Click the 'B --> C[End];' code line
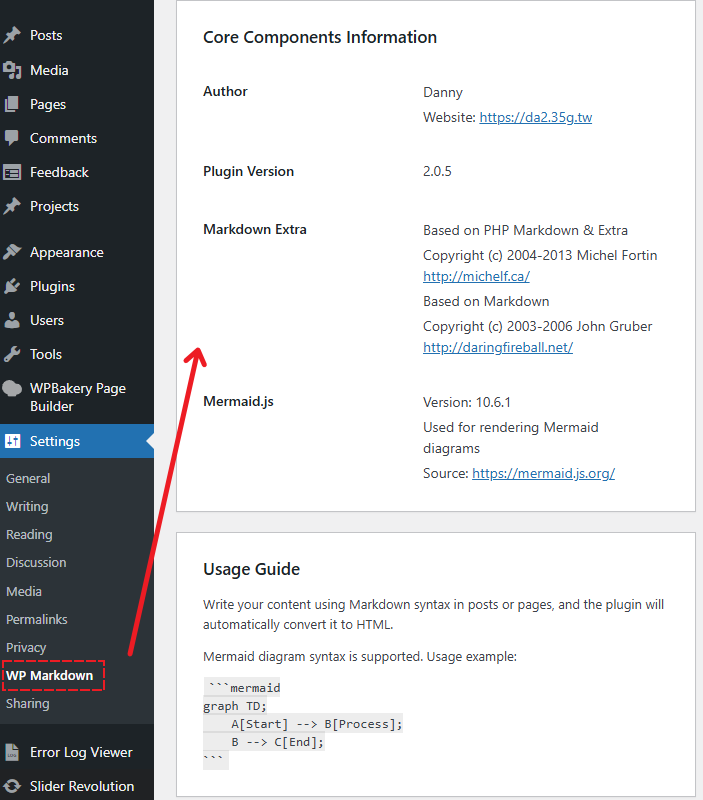 [278, 742]
